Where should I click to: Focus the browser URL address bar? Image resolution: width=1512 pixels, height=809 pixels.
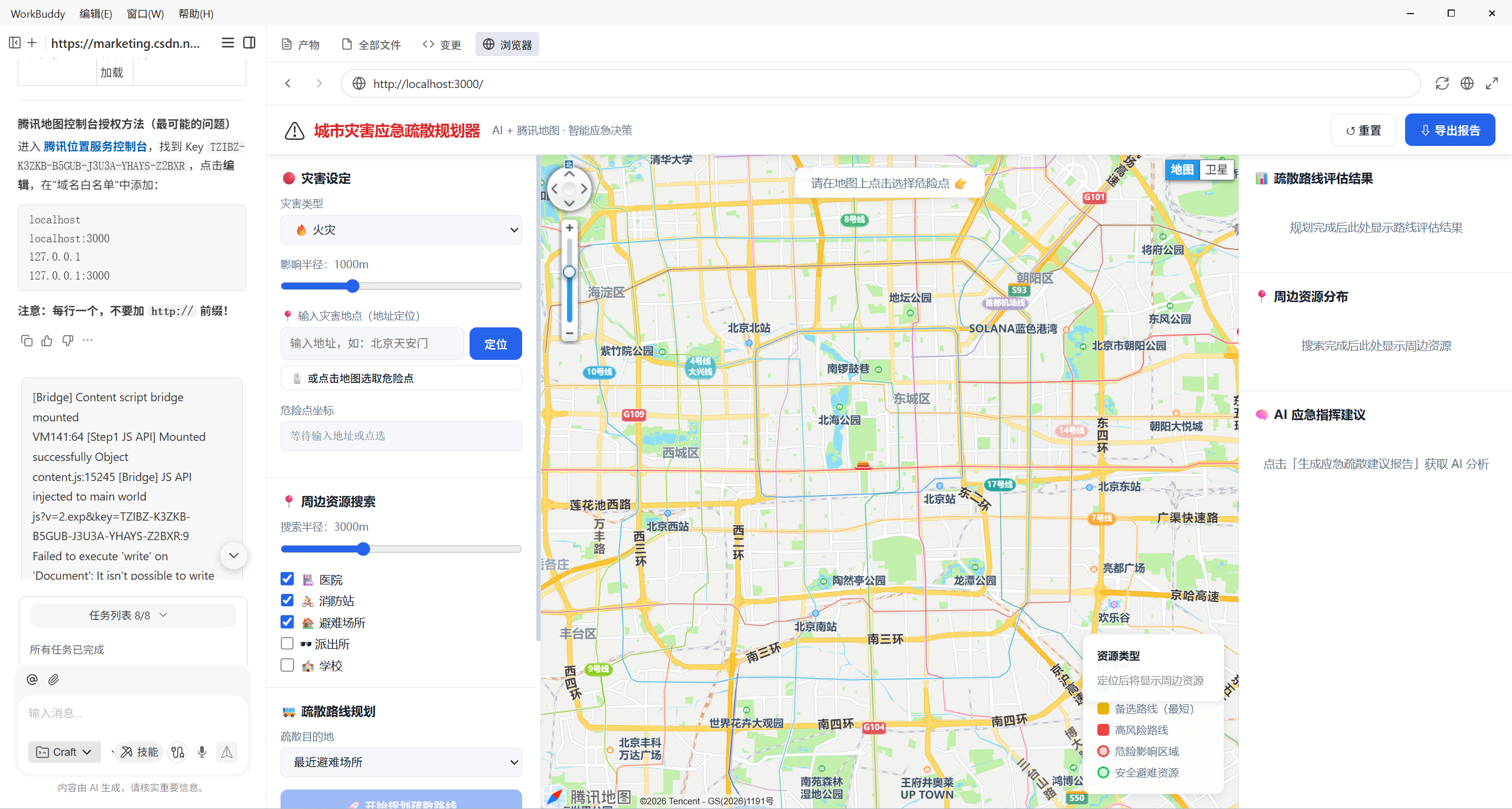coord(881,83)
